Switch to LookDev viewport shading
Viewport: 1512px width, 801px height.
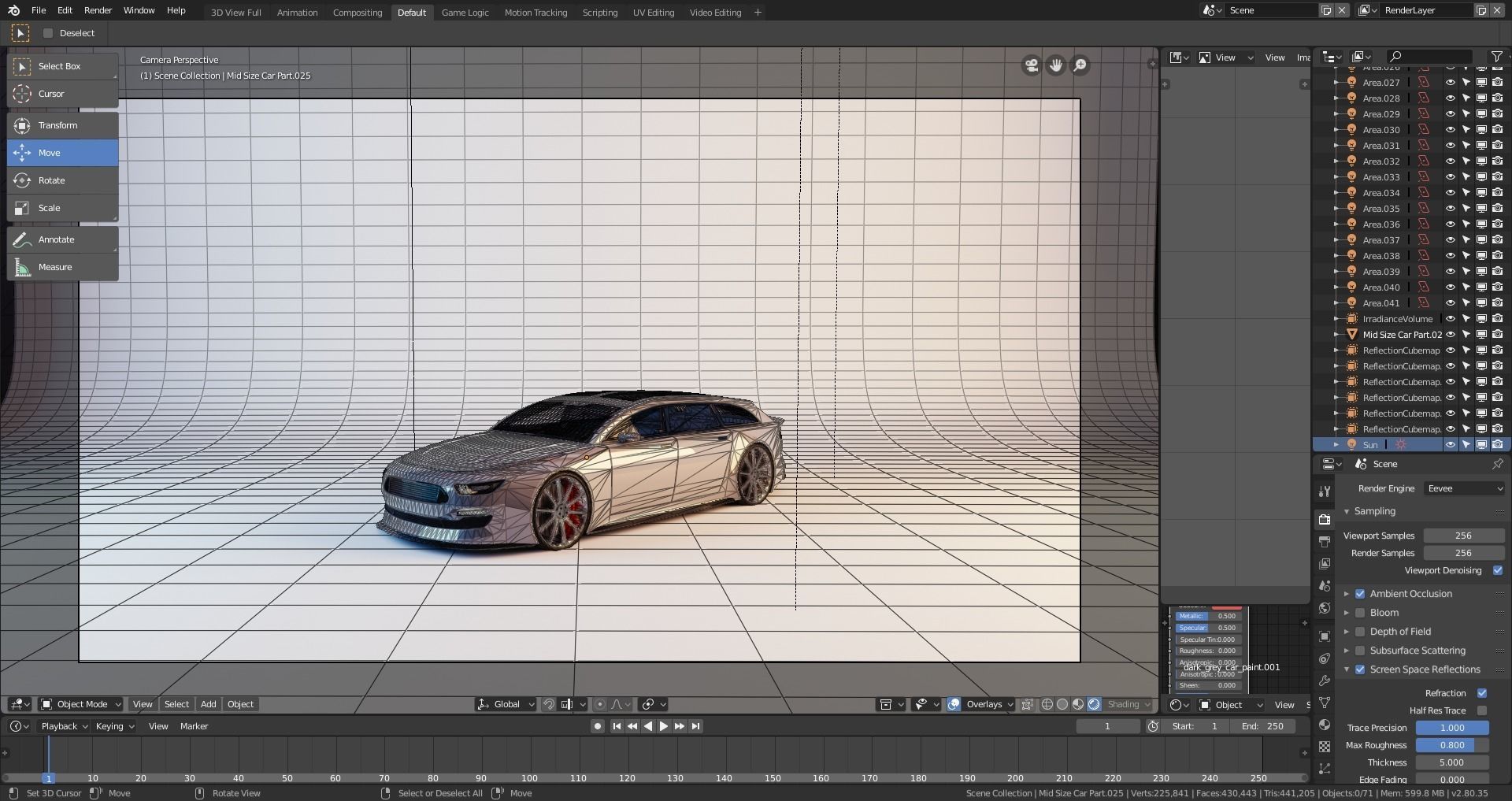point(1078,704)
